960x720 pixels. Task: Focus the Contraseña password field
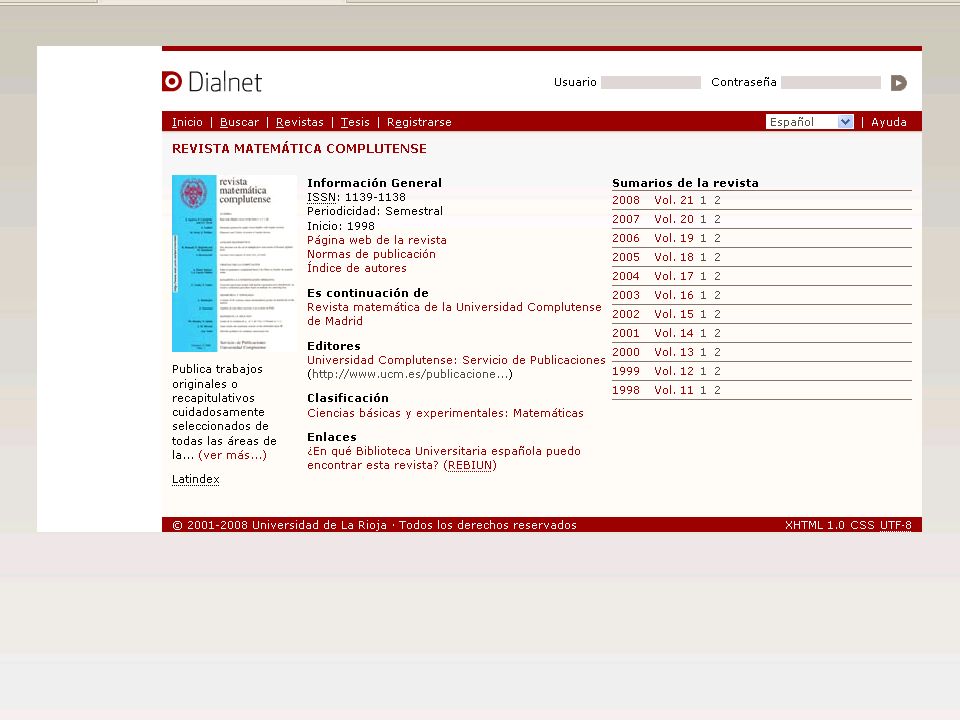point(831,83)
